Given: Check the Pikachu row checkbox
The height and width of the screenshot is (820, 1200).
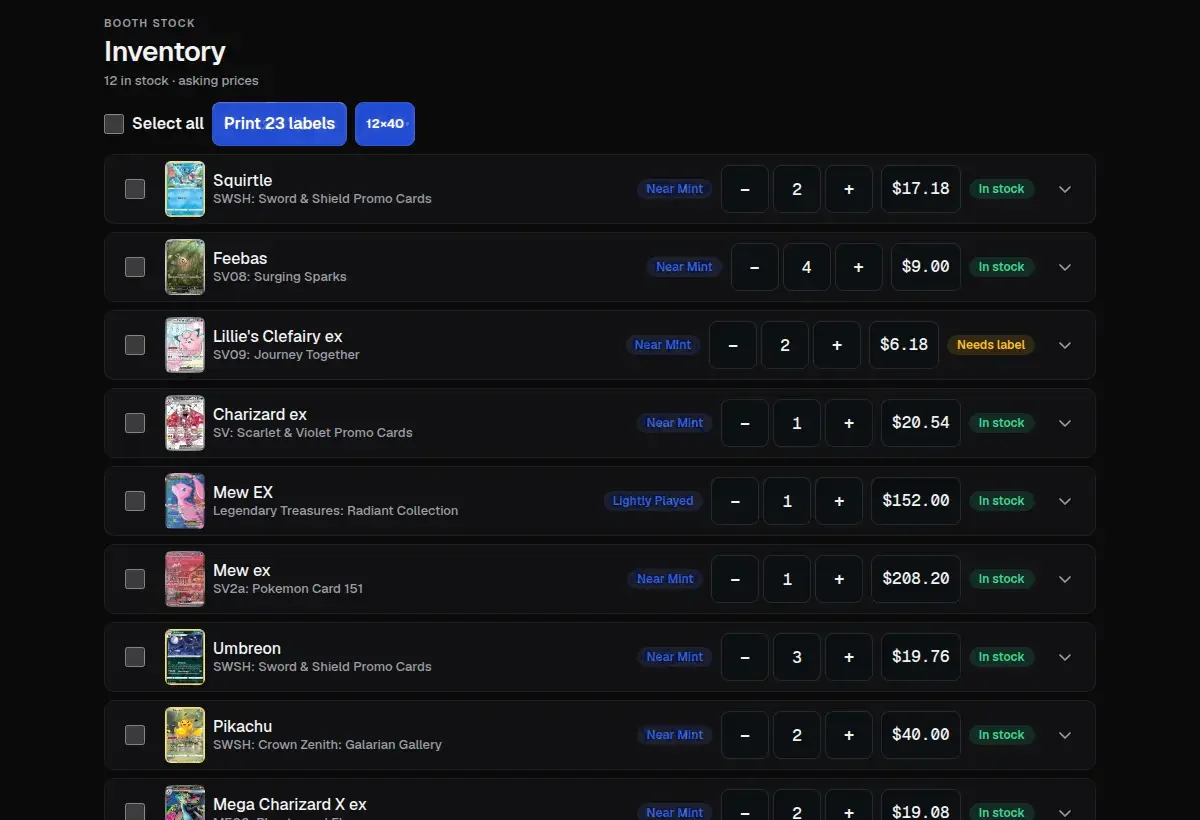Looking at the screenshot, I should [x=135, y=735].
